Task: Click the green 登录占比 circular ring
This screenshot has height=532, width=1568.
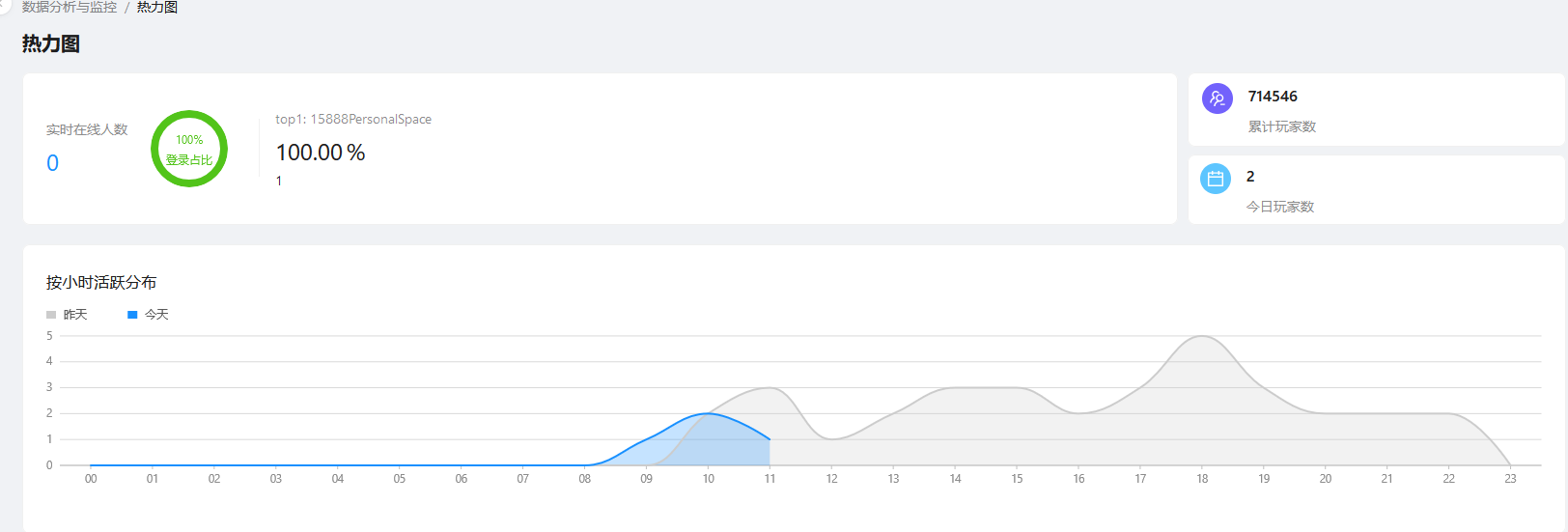Action: pyautogui.click(x=189, y=149)
